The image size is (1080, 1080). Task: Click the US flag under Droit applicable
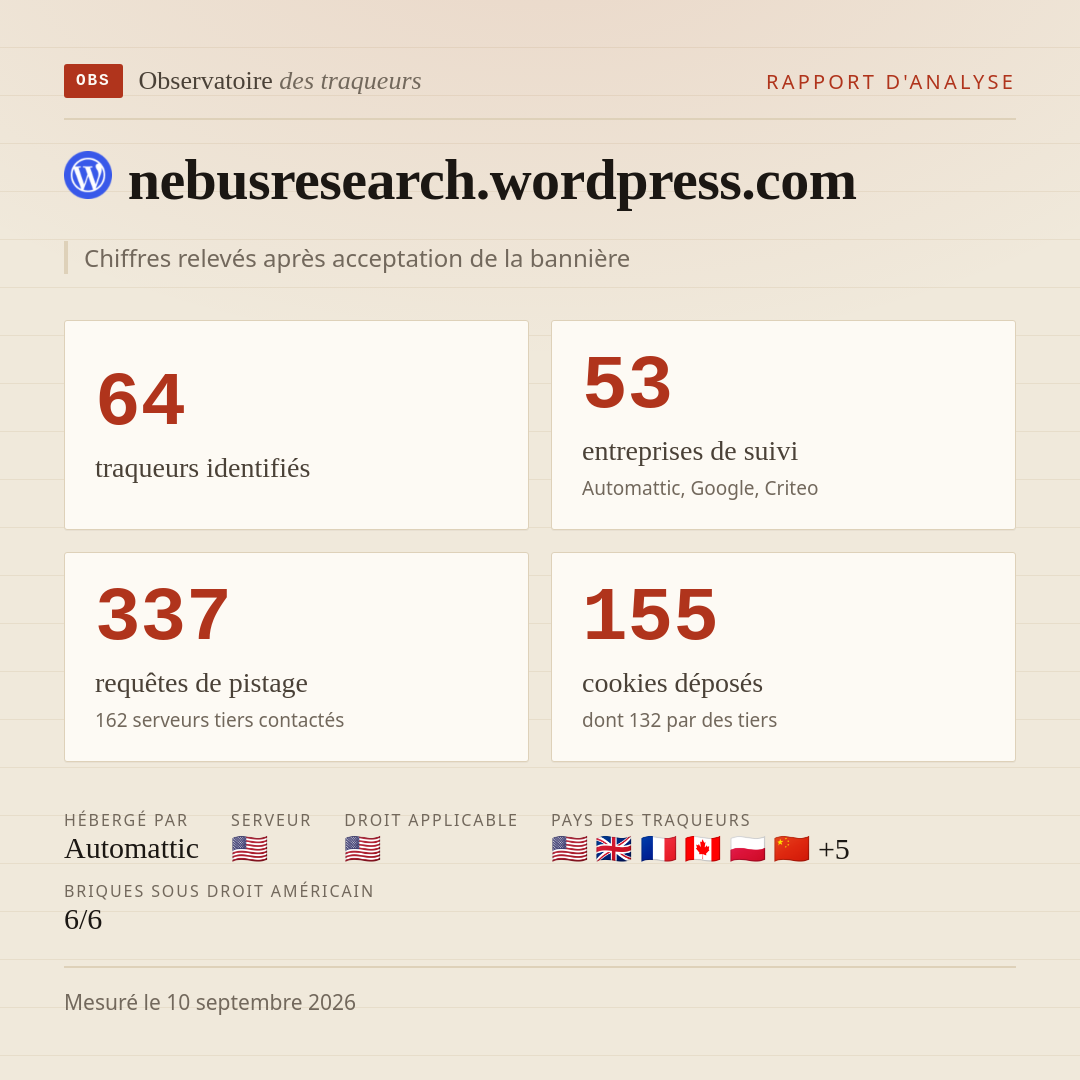(x=362, y=849)
